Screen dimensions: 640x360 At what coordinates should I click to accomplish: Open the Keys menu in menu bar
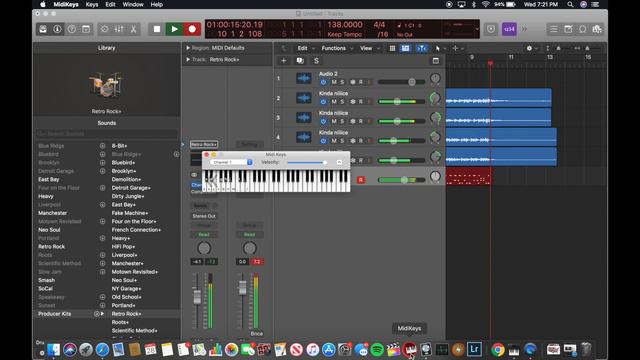pyautogui.click(x=92, y=4)
